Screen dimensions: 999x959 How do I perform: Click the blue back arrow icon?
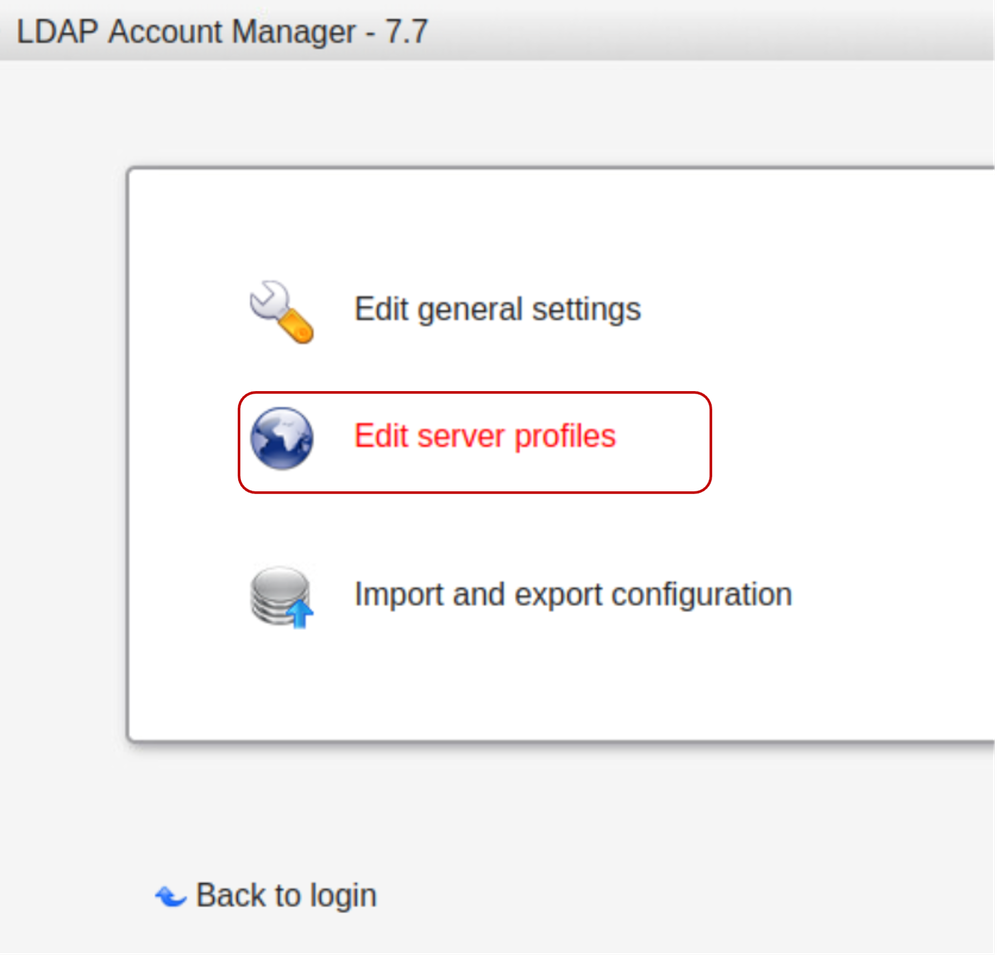click(x=171, y=897)
